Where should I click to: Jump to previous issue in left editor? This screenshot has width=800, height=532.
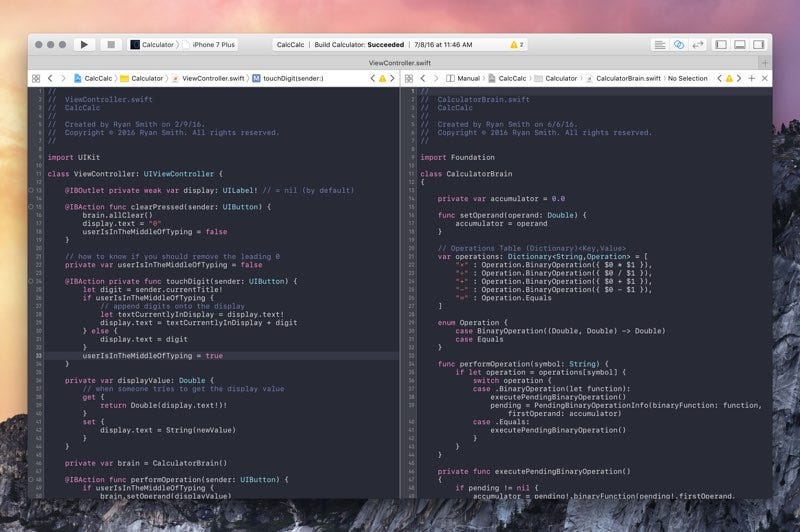click(372, 79)
